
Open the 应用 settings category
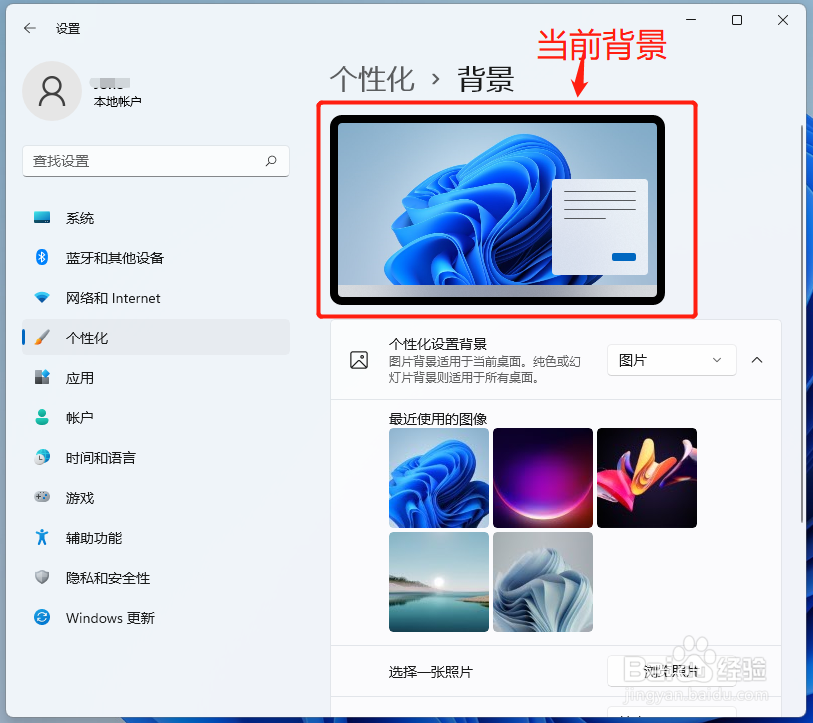(156, 378)
